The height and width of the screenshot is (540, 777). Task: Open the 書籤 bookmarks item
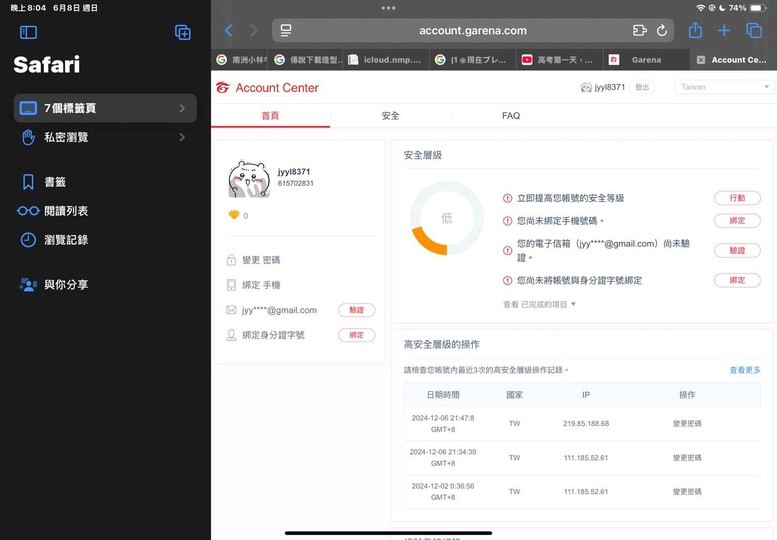click(x=55, y=182)
